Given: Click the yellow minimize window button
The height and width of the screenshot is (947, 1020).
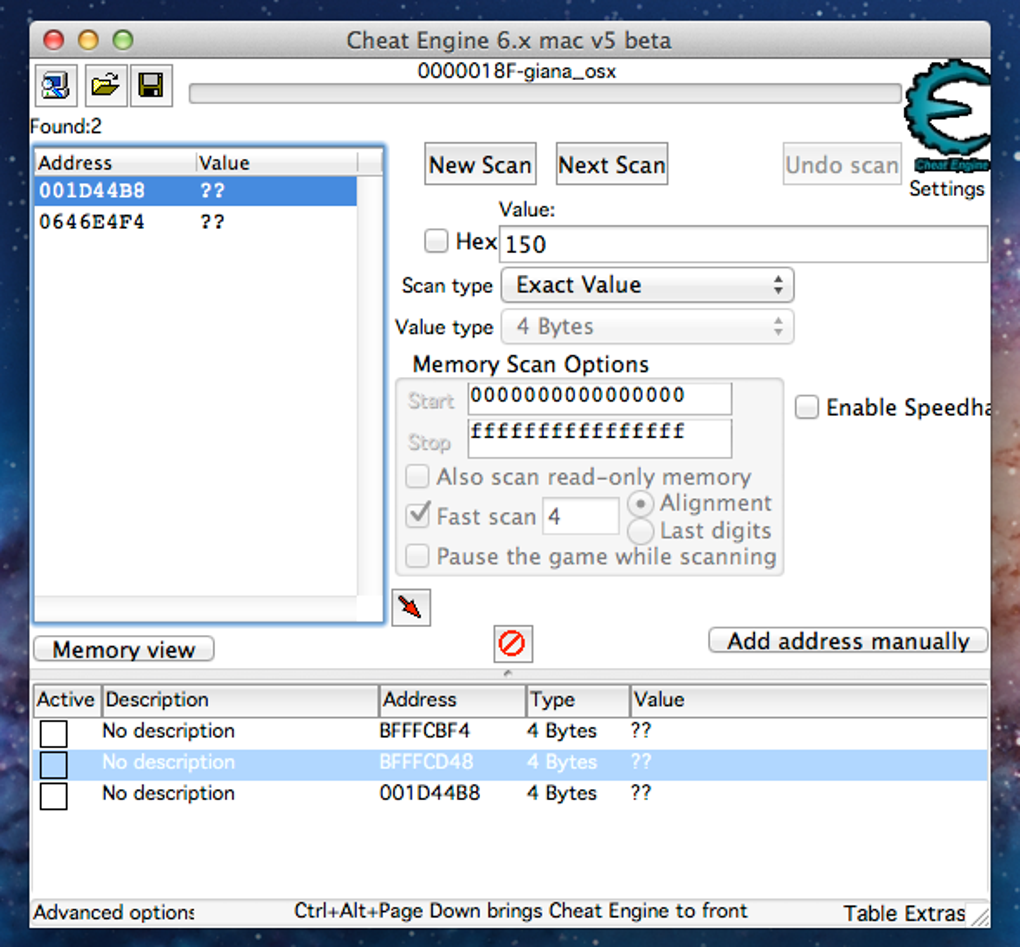Looking at the screenshot, I should (88, 40).
